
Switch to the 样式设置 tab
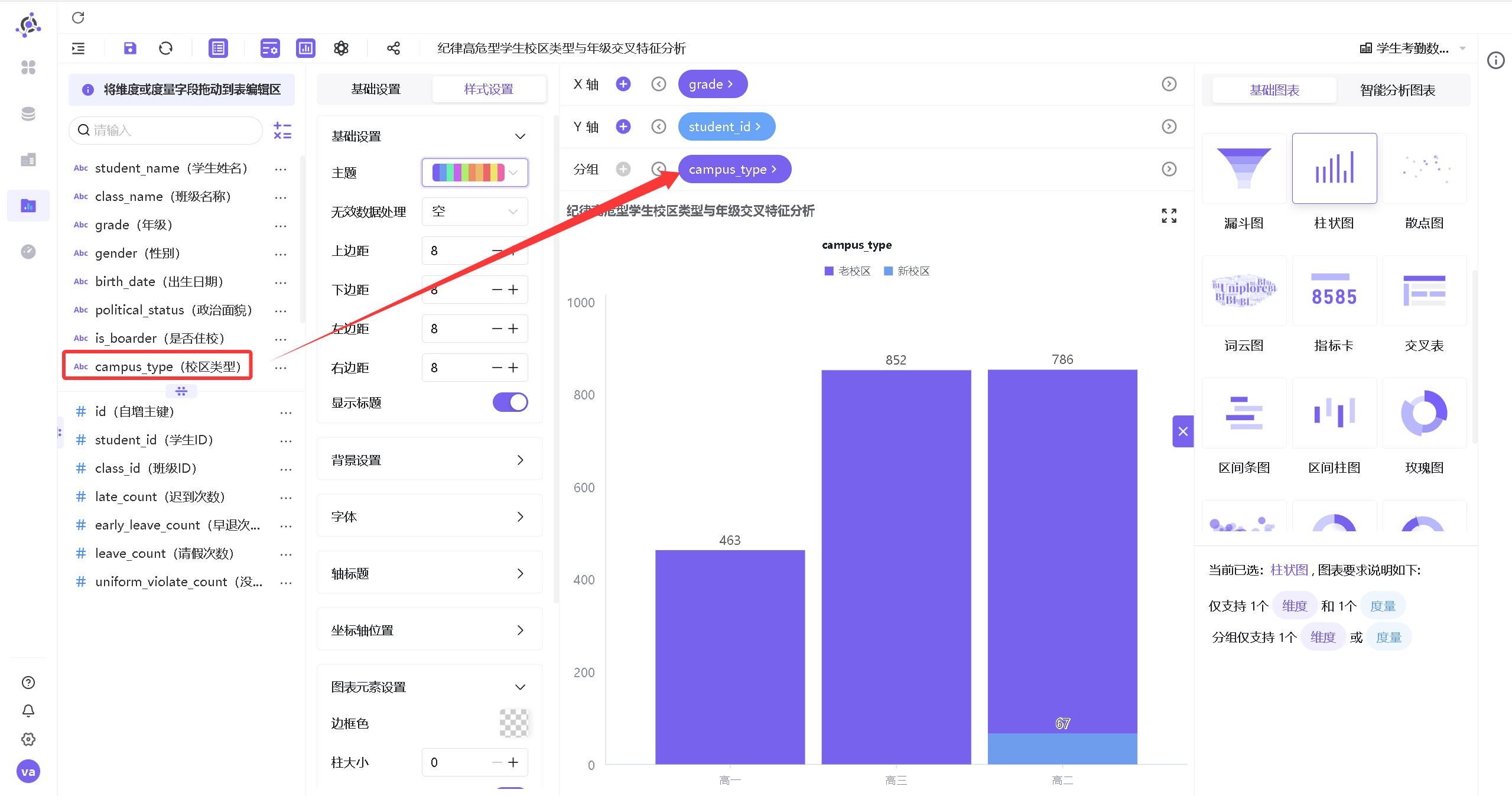[489, 89]
